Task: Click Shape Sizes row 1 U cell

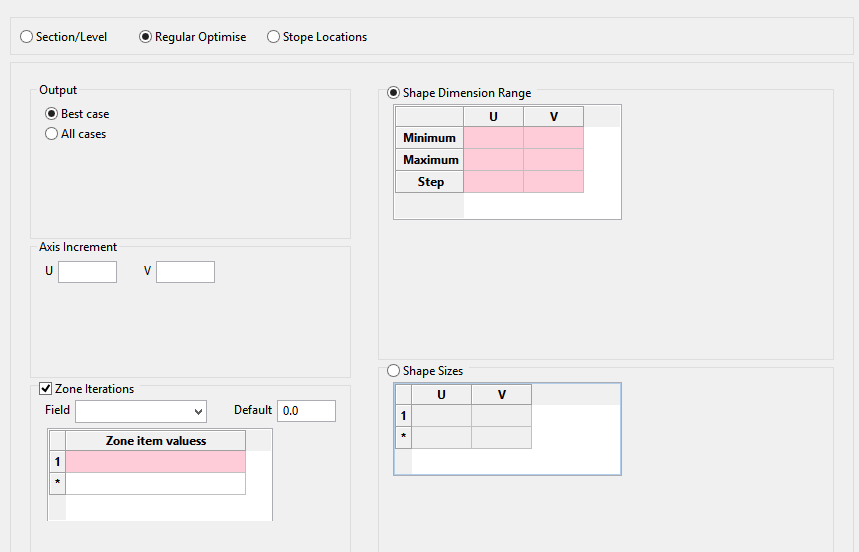Action: [x=441, y=416]
